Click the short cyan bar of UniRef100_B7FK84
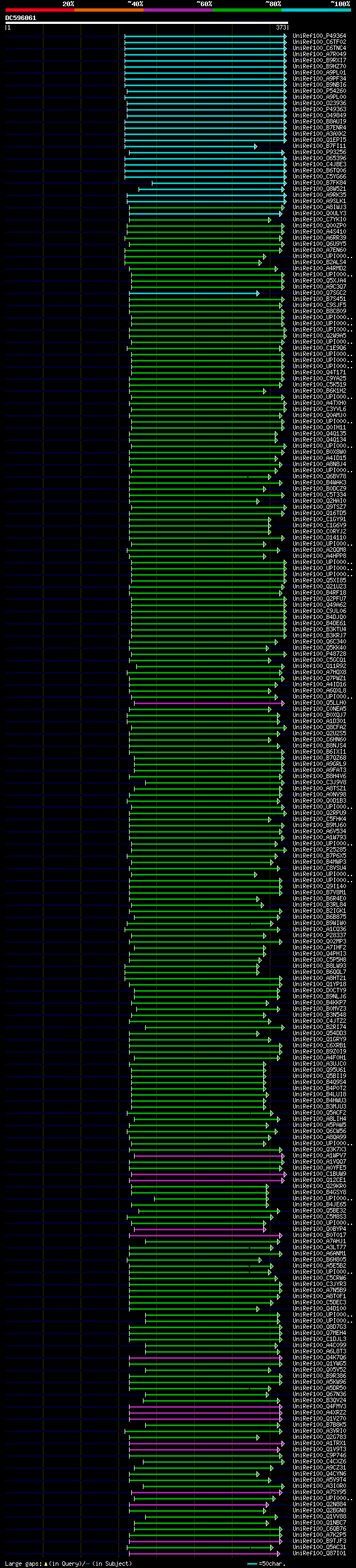356x1568 pixels. pyautogui.click(x=219, y=183)
